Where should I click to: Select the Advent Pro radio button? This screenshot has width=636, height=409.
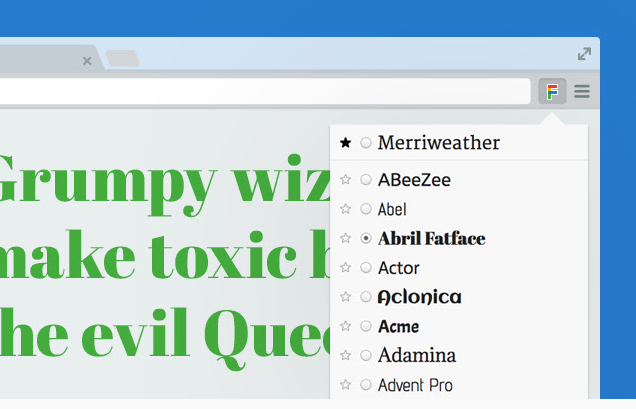click(x=366, y=384)
